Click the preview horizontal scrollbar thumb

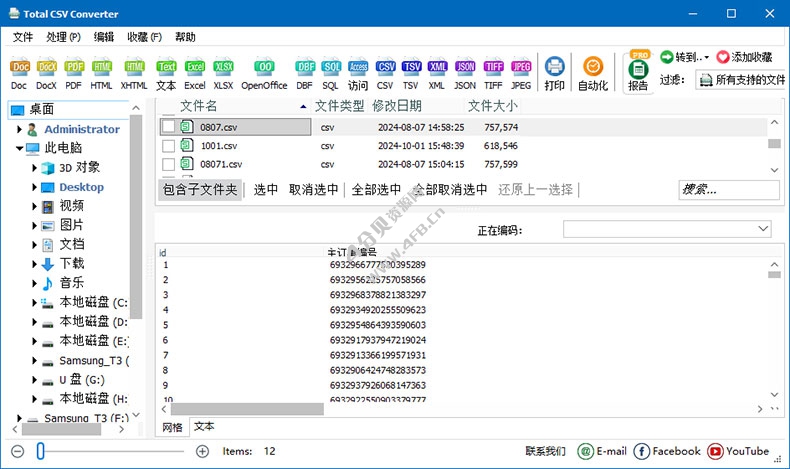pyautogui.click(x=247, y=409)
